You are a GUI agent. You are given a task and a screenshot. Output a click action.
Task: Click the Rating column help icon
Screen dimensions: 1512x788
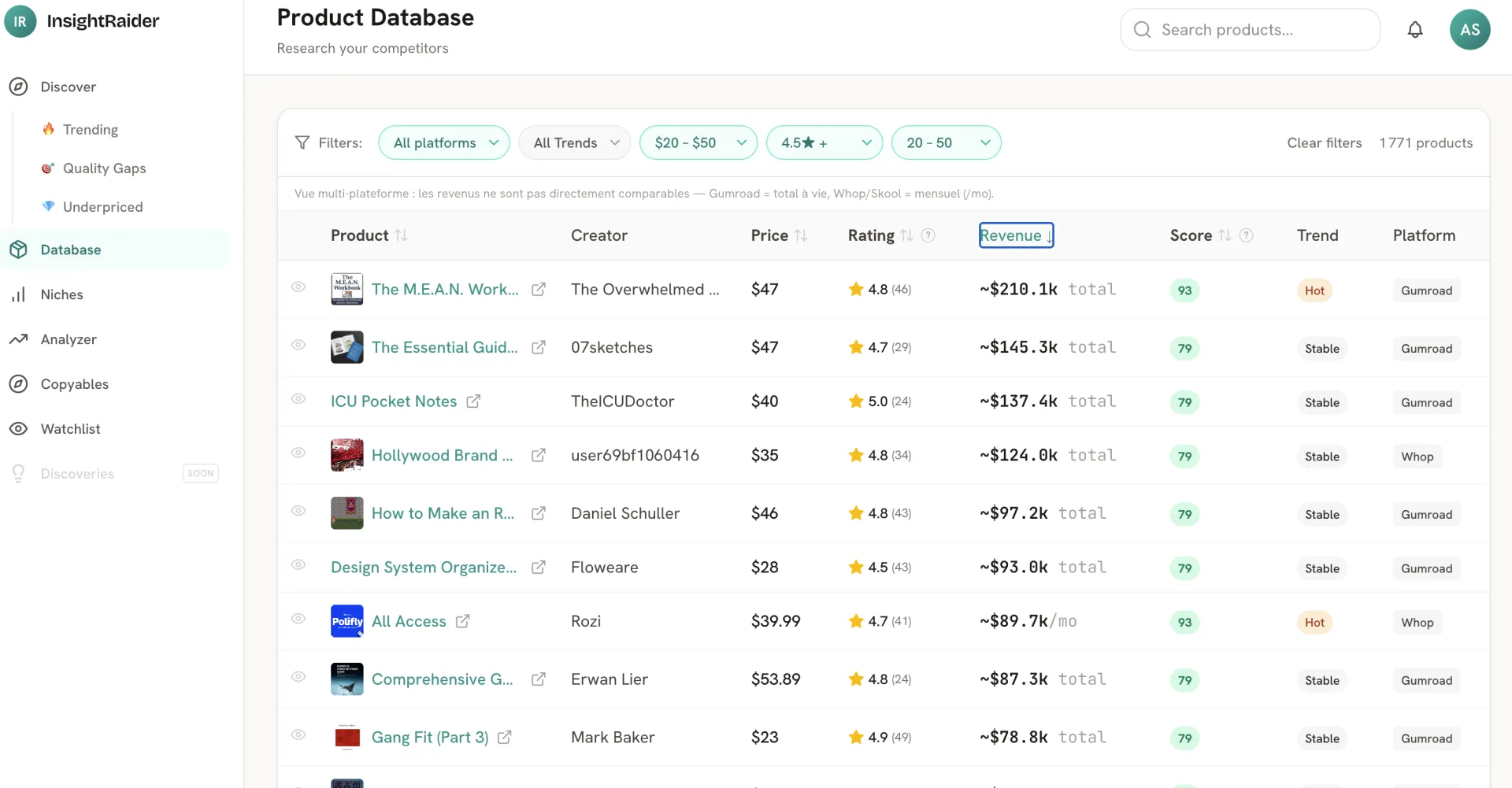pos(928,235)
